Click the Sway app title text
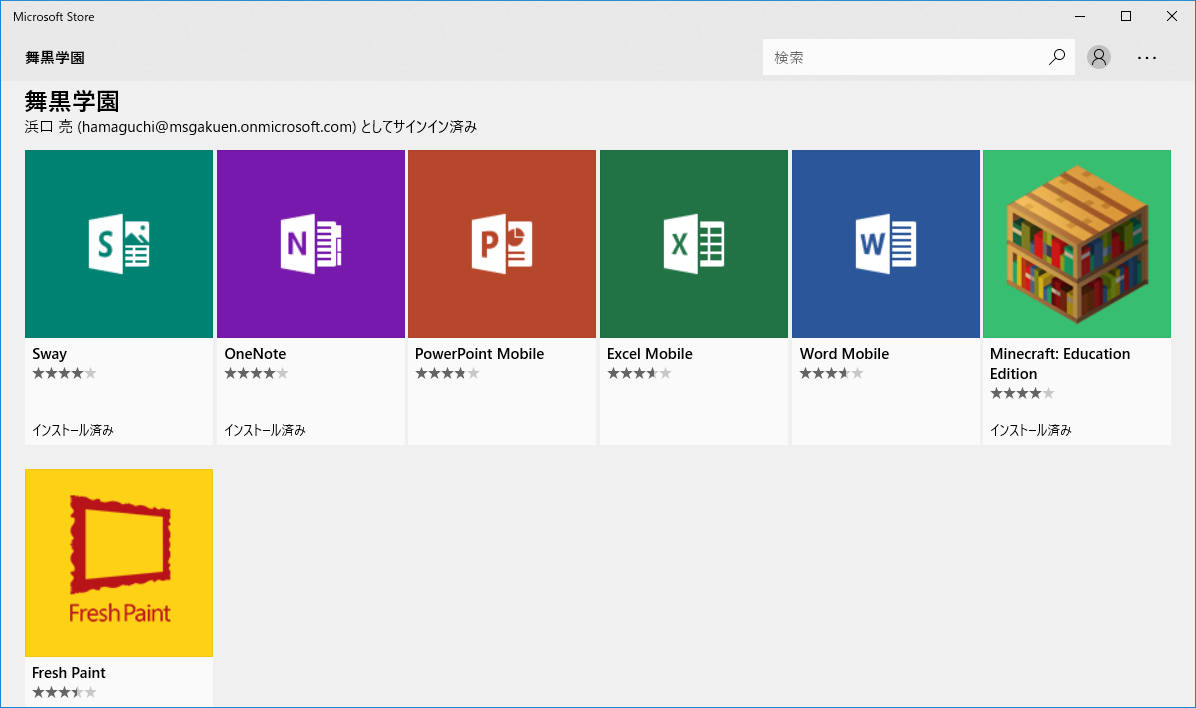This screenshot has height=708, width=1196. tap(50, 354)
